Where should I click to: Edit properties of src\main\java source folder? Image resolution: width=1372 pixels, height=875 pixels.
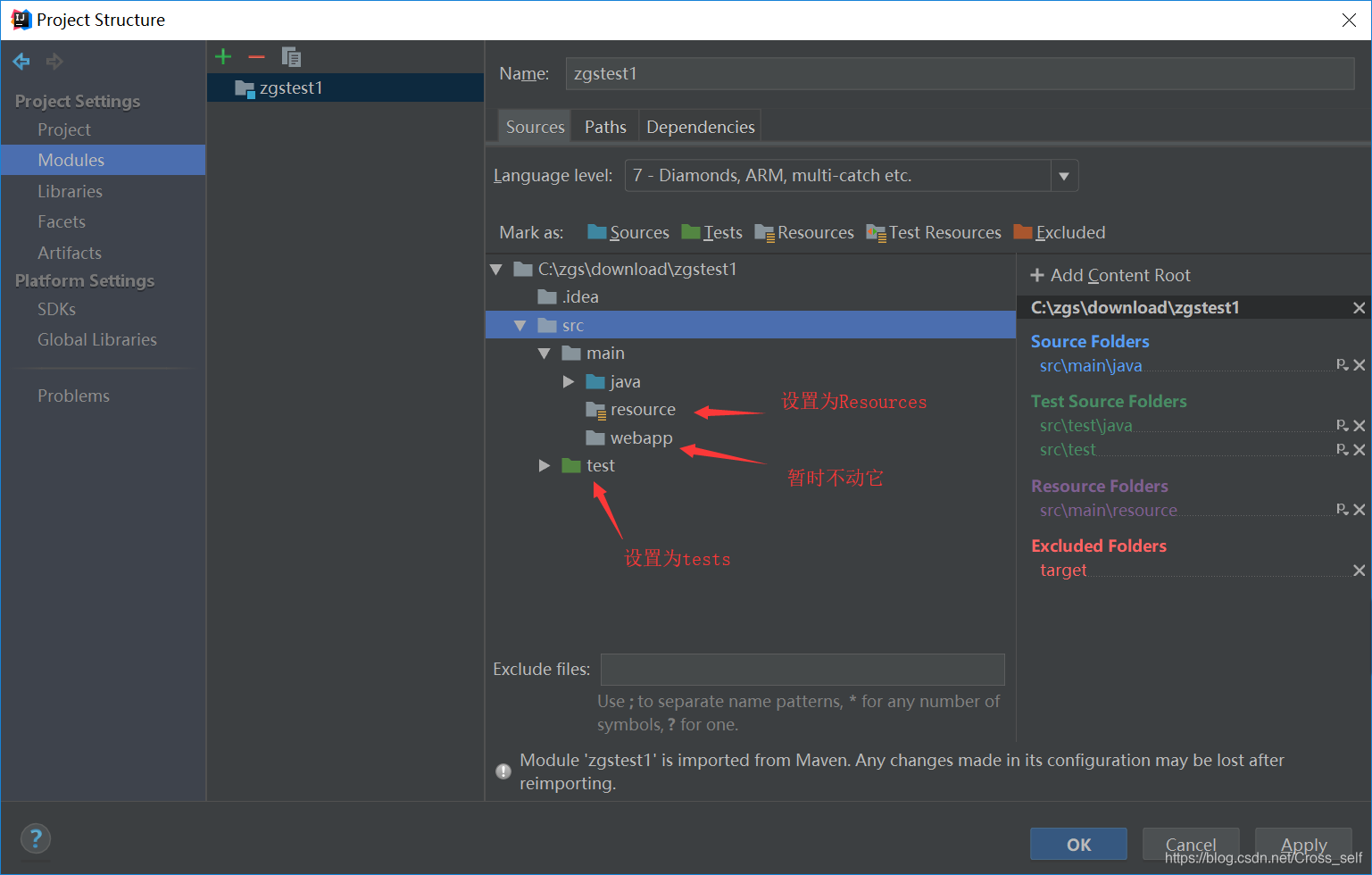point(1343,364)
